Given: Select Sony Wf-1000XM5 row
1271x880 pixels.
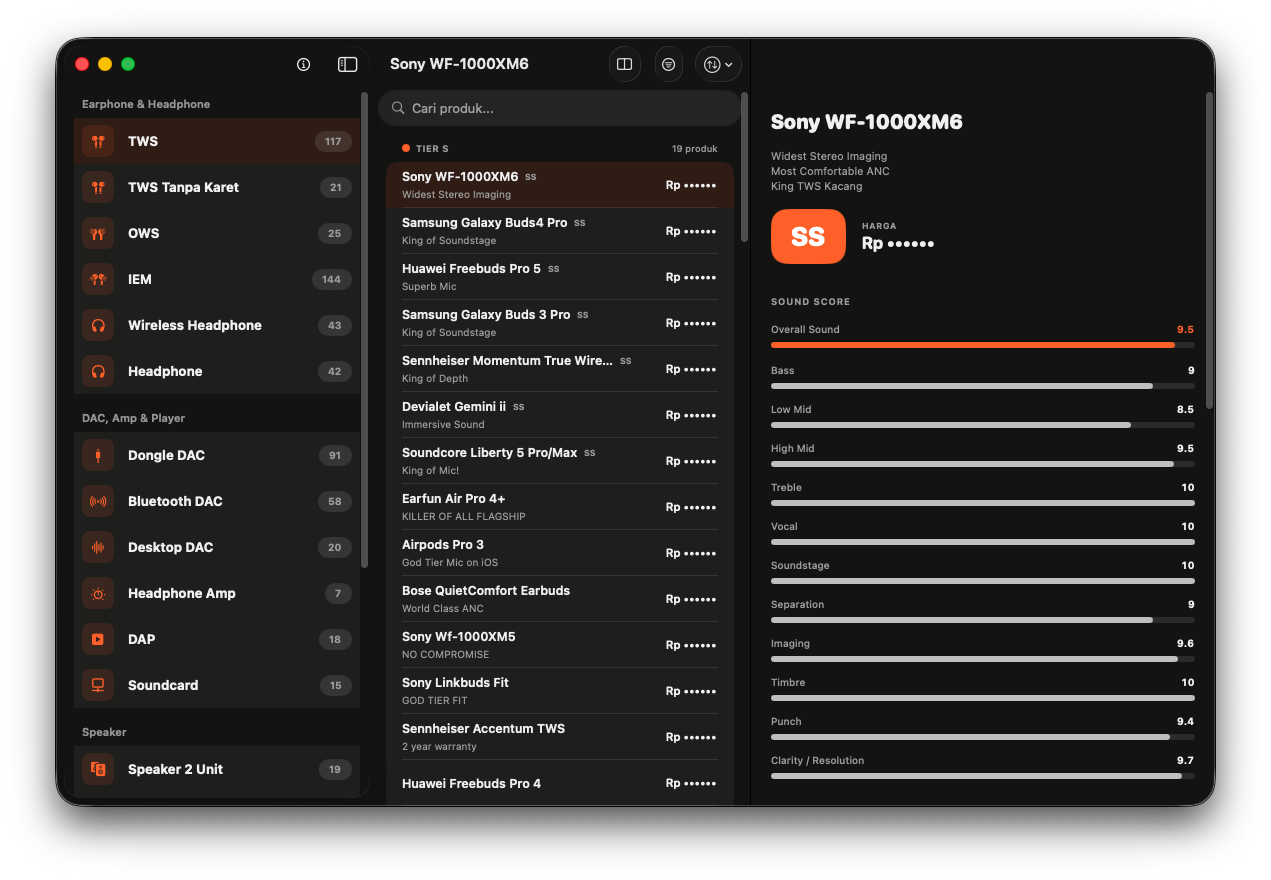Looking at the screenshot, I should pyautogui.click(x=560, y=645).
